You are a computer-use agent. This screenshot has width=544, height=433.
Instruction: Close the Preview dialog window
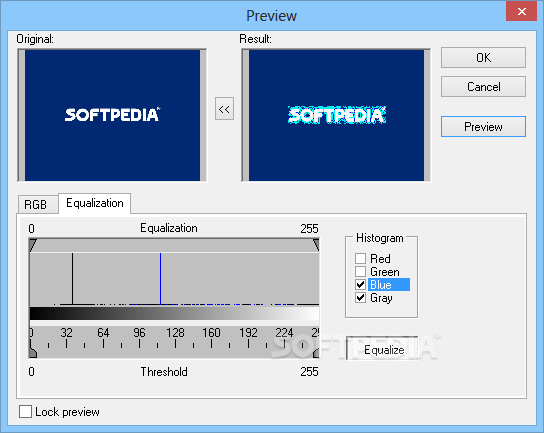pyautogui.click(x=521, y=11)
